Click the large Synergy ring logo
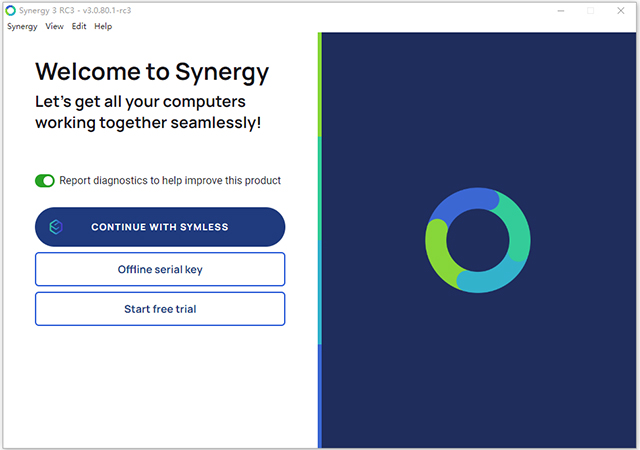Viewport: 640px width, 450px height. pyautogui.click(x=478, y=240)
